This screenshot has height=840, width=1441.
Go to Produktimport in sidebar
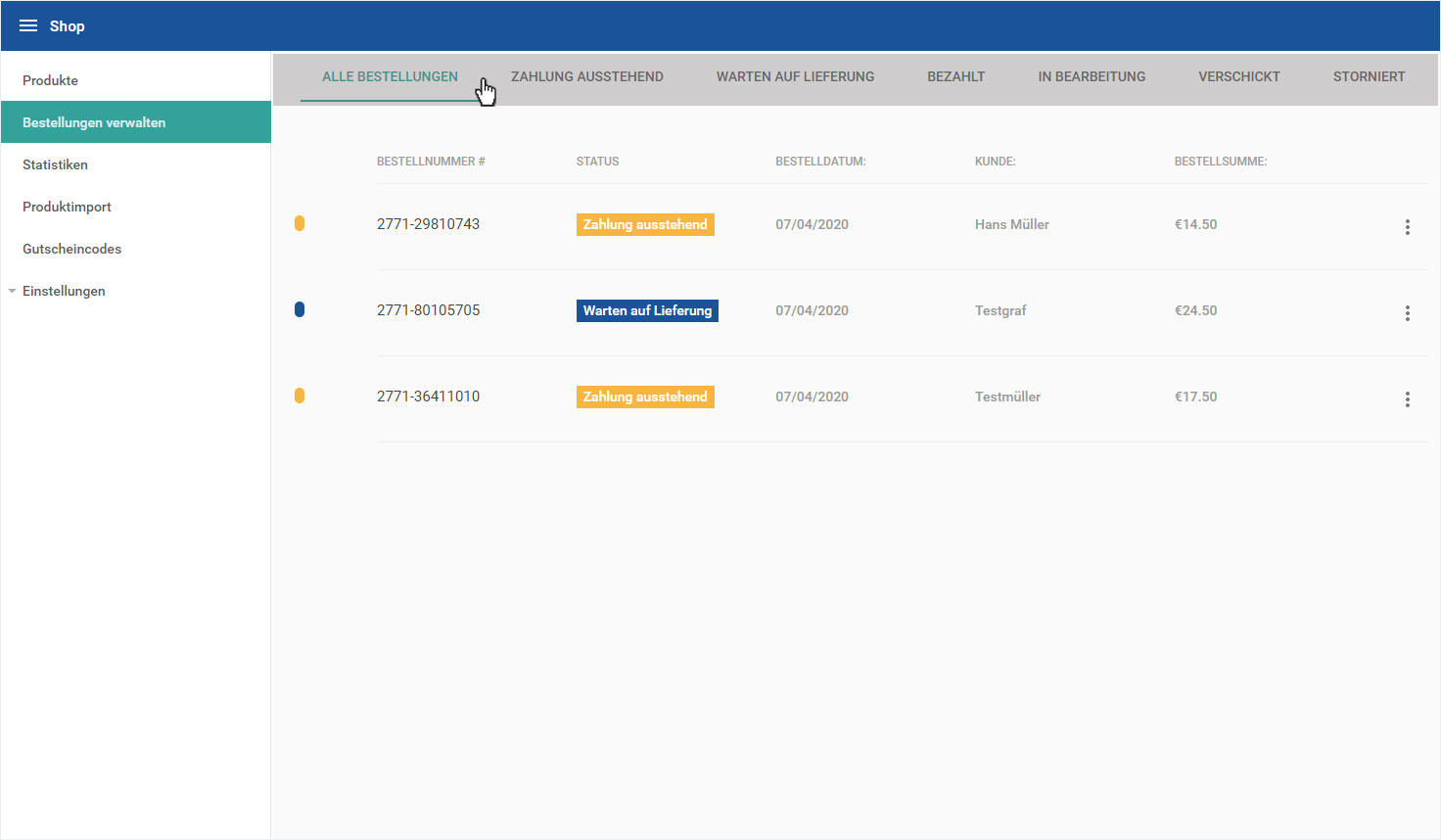click(x=135, y=207)
